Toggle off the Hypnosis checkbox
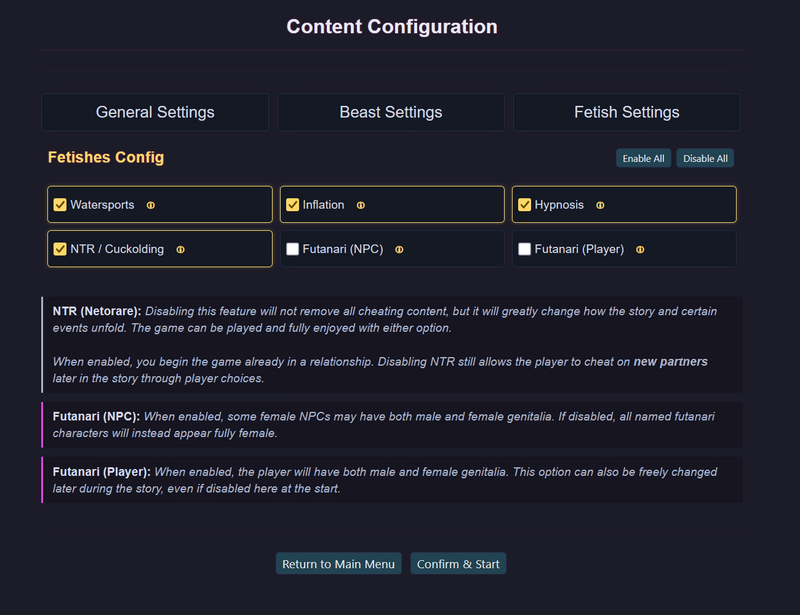The width and height of the screenshot is (800, 615). pyautogui.click(x=525, y=205)
